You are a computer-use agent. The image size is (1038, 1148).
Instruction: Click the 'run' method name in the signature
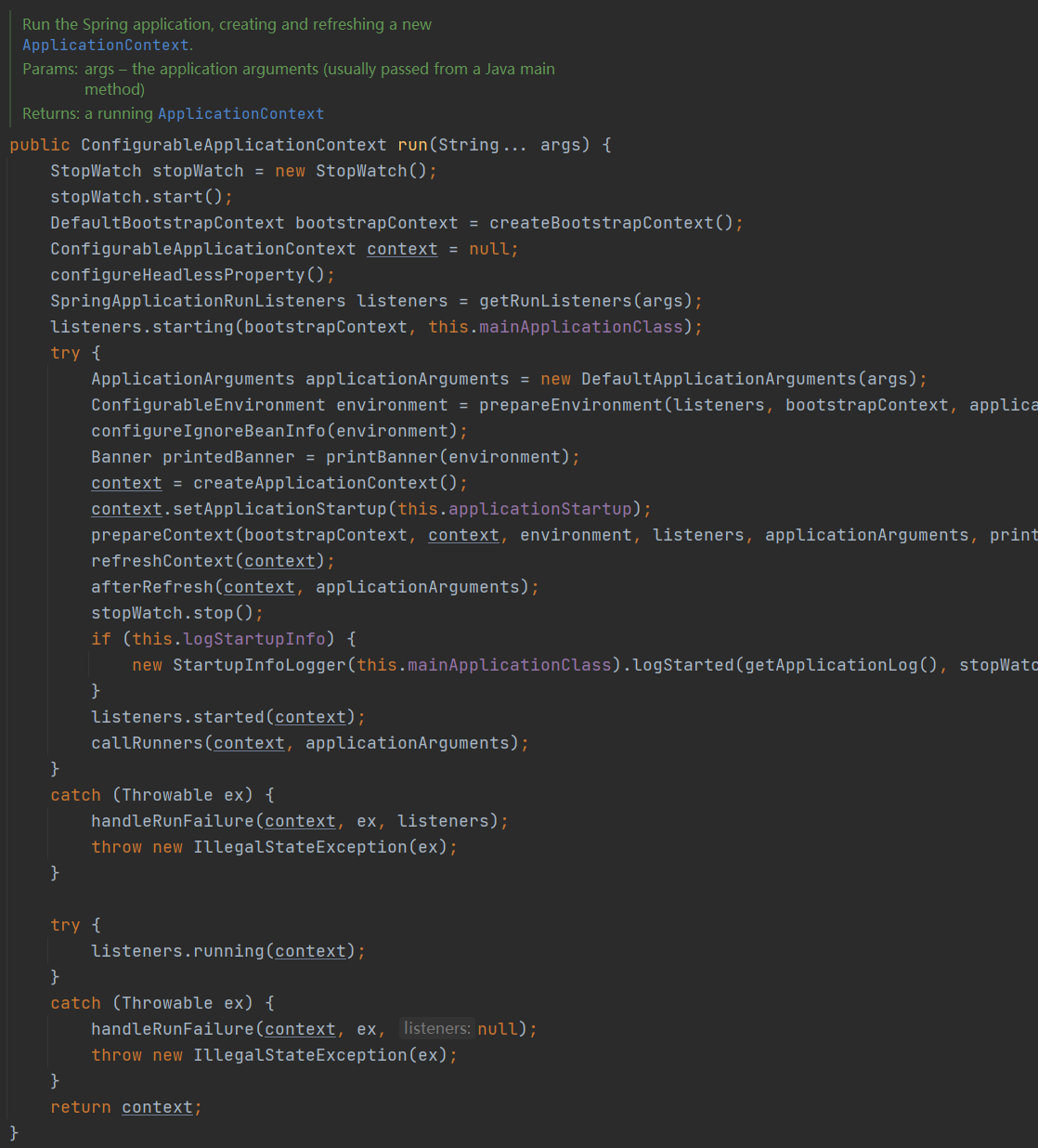pyautogui.click(x=412, y=145)
